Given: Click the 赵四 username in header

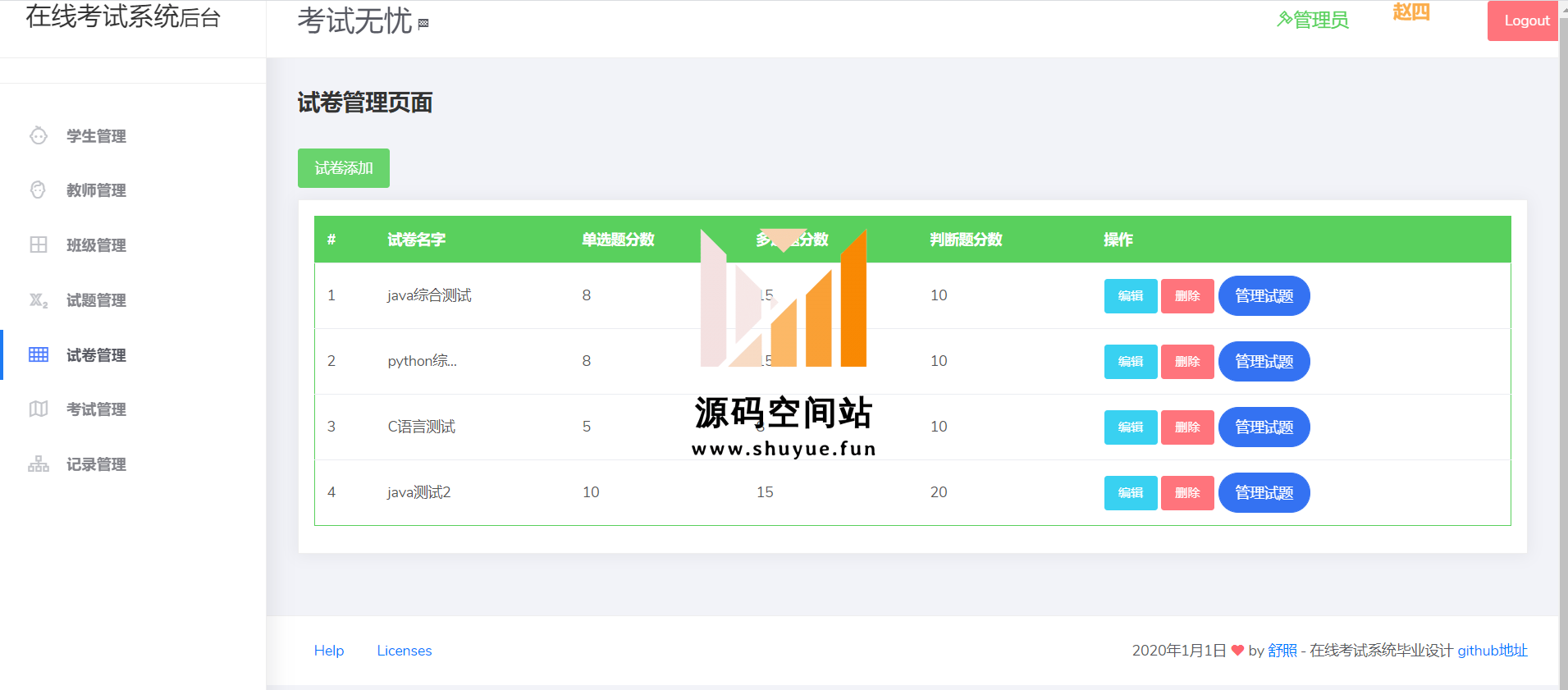Looking at the screenshot, I should click(1410, 12).
